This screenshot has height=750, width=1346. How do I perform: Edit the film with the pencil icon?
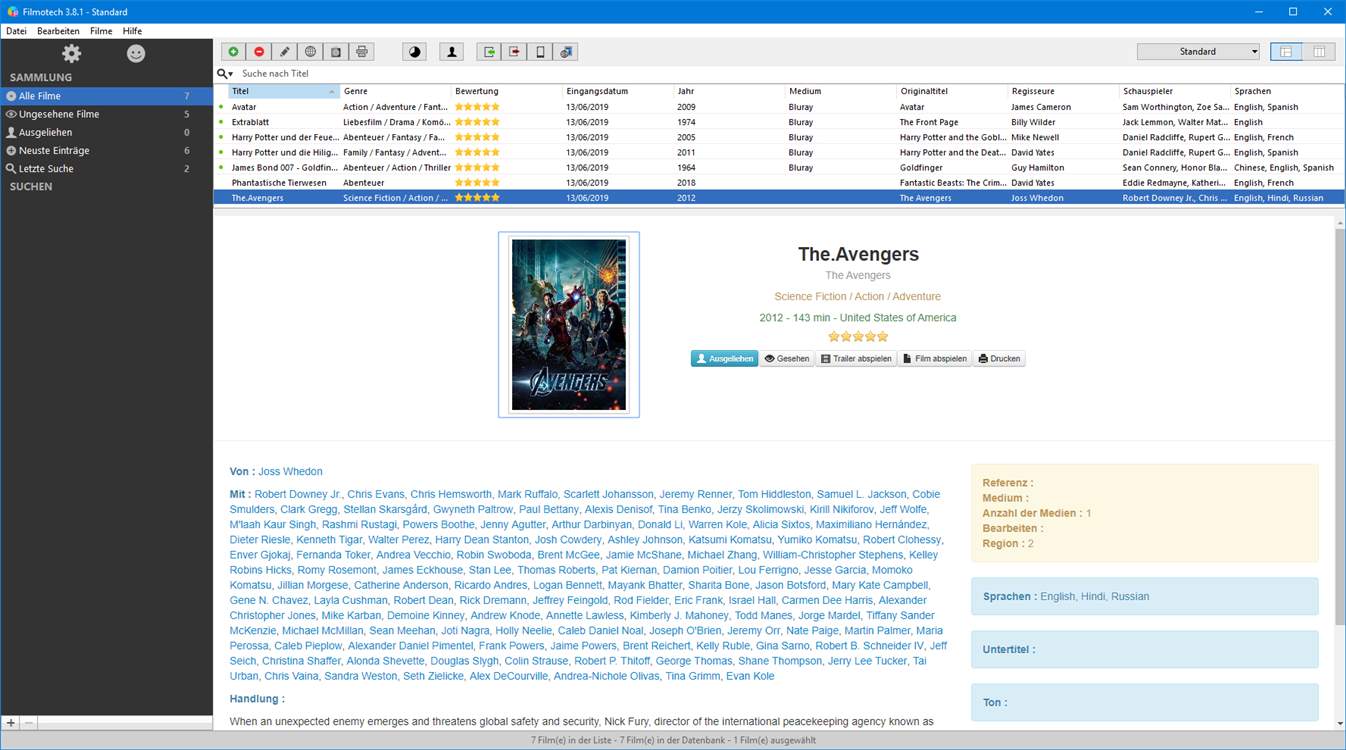coord(285,52)
